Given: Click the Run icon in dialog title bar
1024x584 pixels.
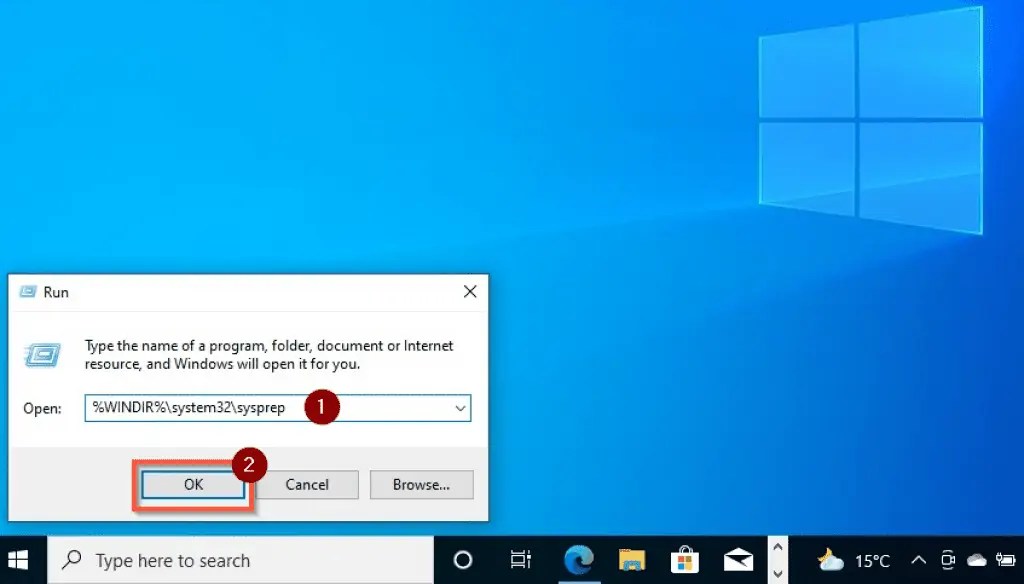Looking at the screenshot, I should point(27,292).
